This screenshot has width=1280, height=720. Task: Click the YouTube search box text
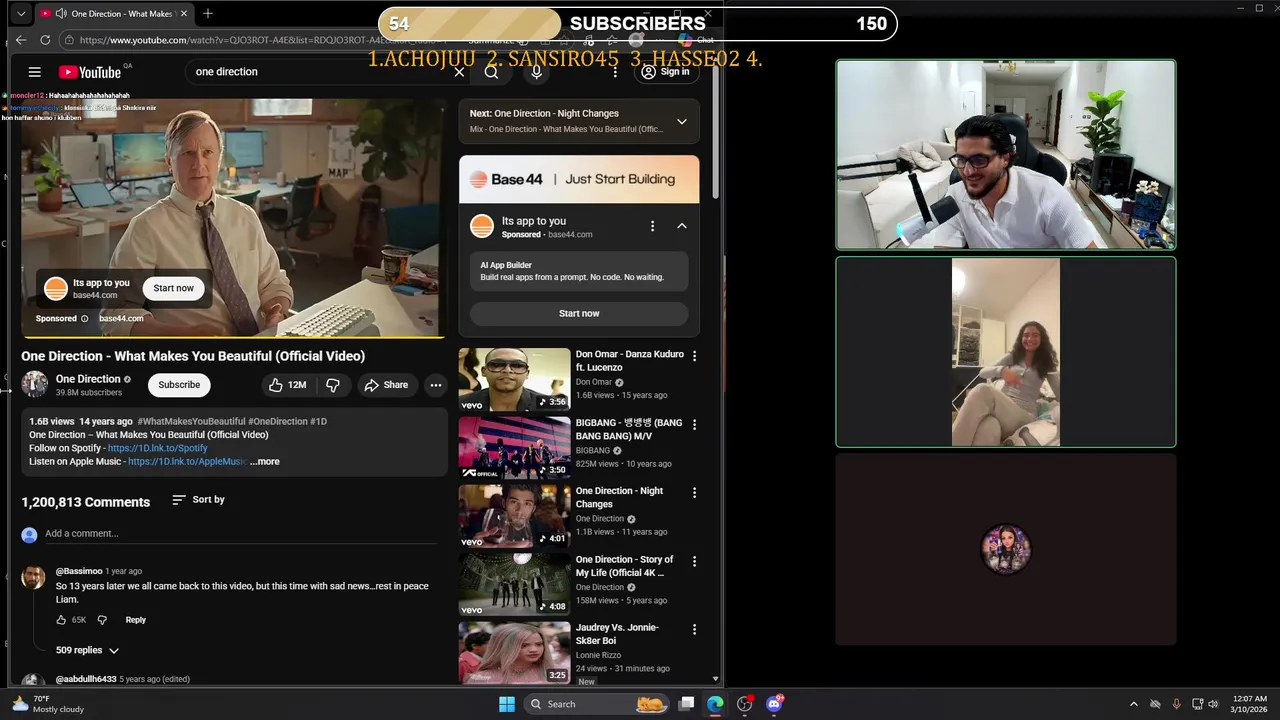coord(227,72)
